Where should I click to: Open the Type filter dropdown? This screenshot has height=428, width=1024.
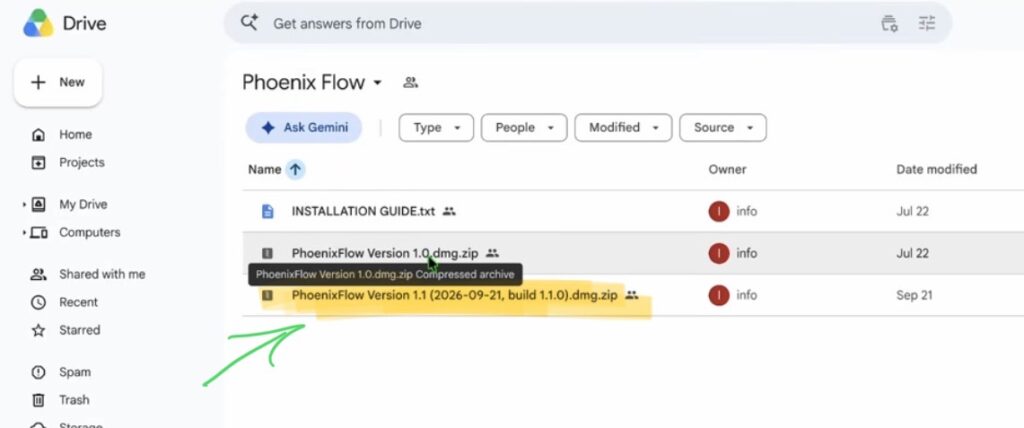tap(436, 127)
